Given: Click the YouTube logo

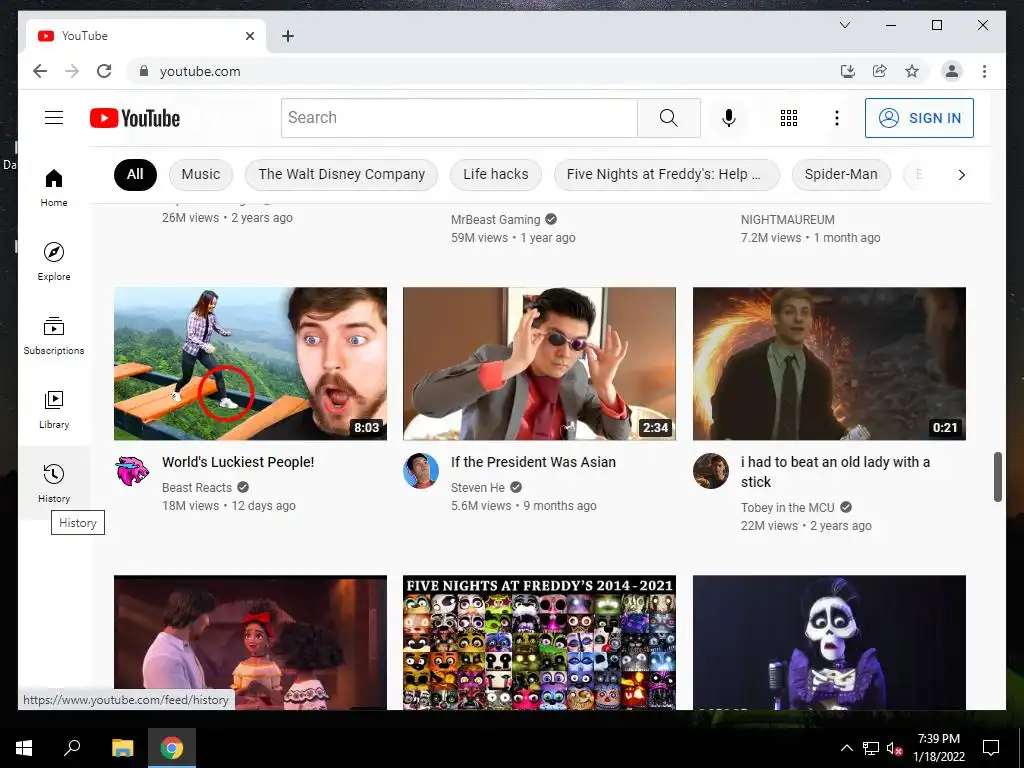Looking at the screenshot, I should tap(135, 118).
